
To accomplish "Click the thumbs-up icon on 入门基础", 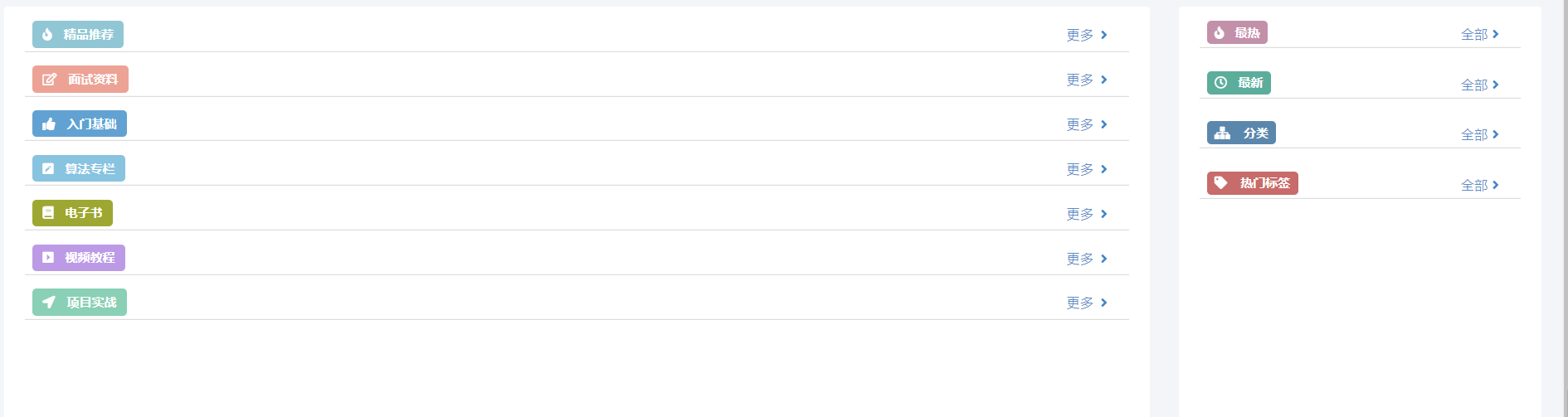I will [x=49, y=124].
